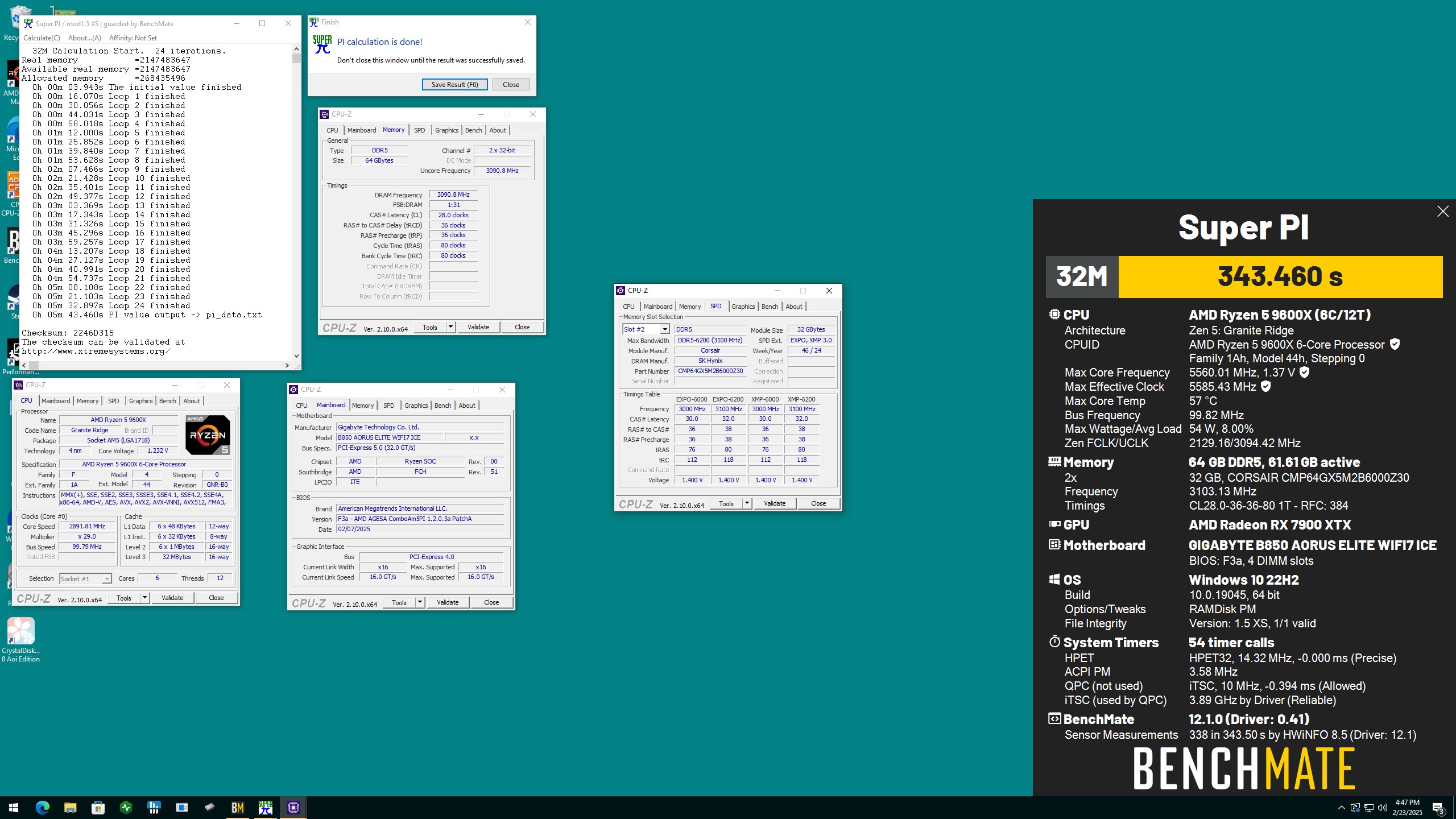This screenshot has height=819, width=1456.
Task: Open the network status tray icon
Action: pyautogui.click(x=1369, y=807)
